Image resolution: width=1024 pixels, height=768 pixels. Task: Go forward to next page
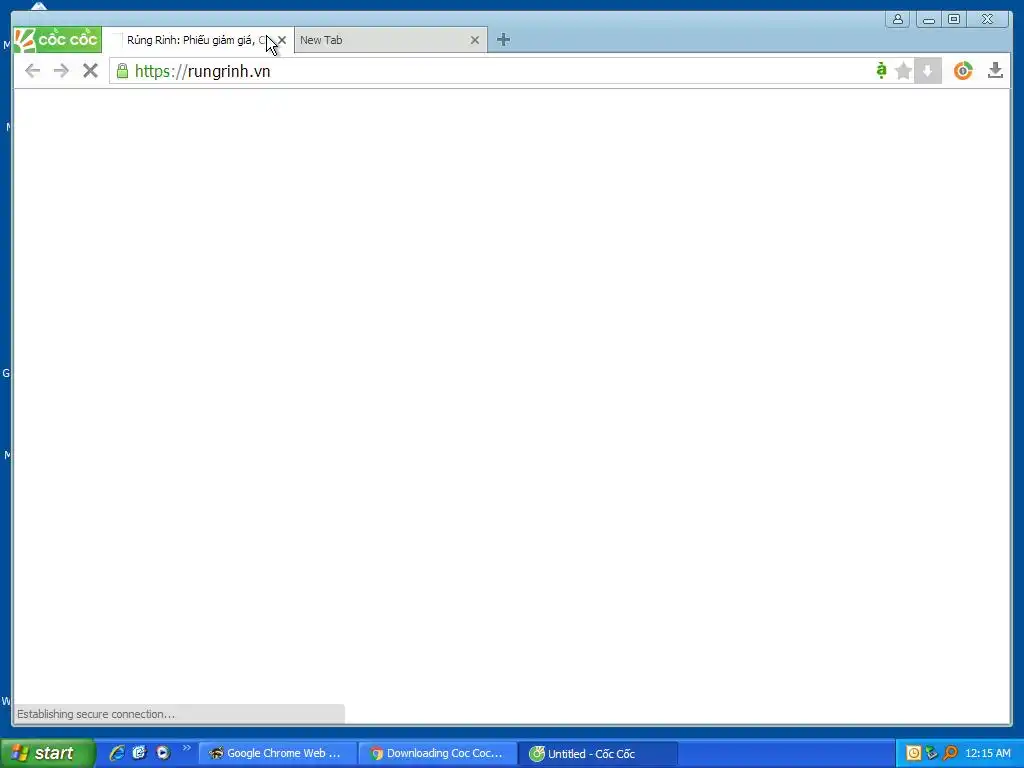coord(61,71)
